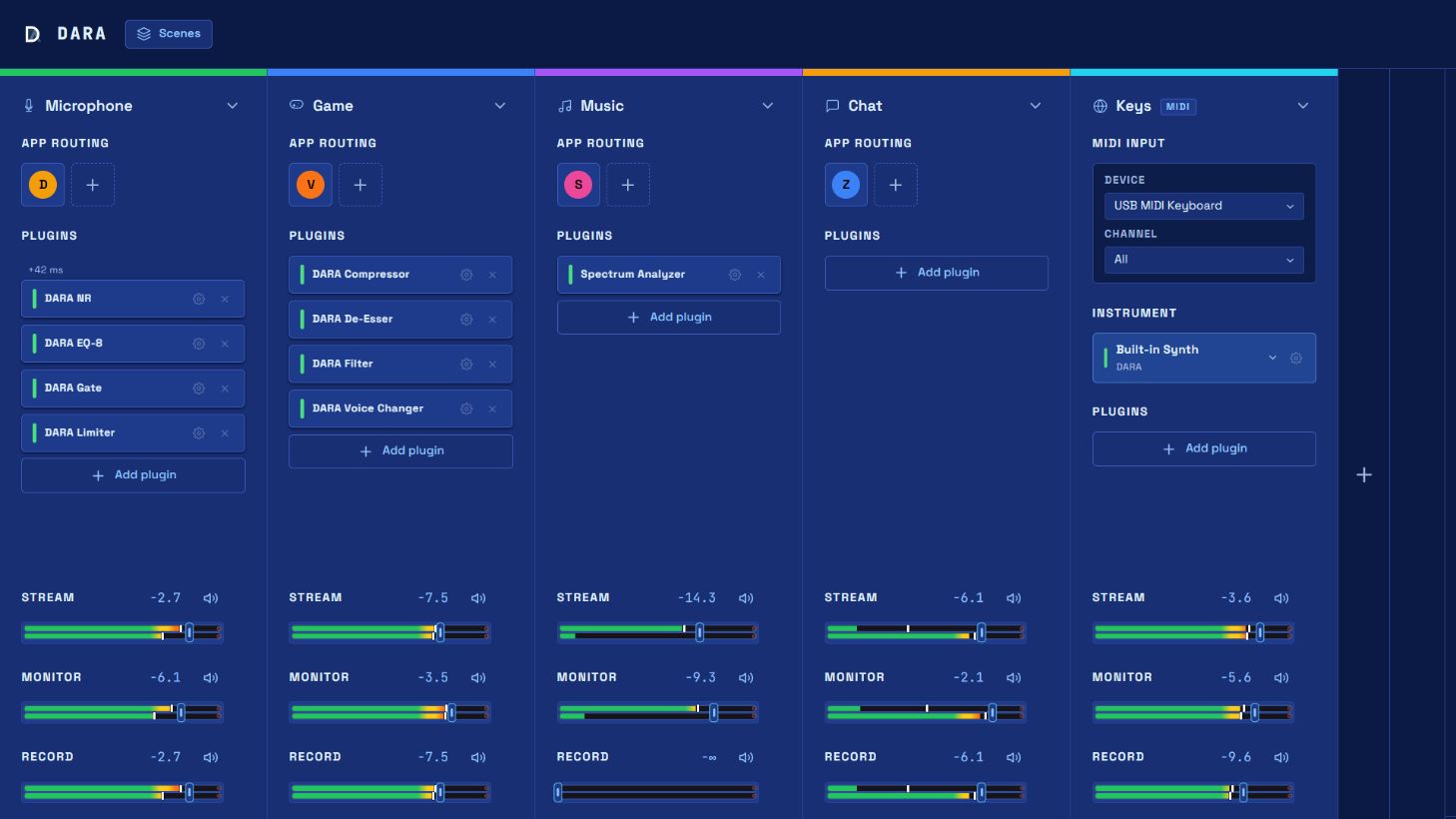
Task: Toggle DARA Filter plugin active indicator
Action: point(302,365)
